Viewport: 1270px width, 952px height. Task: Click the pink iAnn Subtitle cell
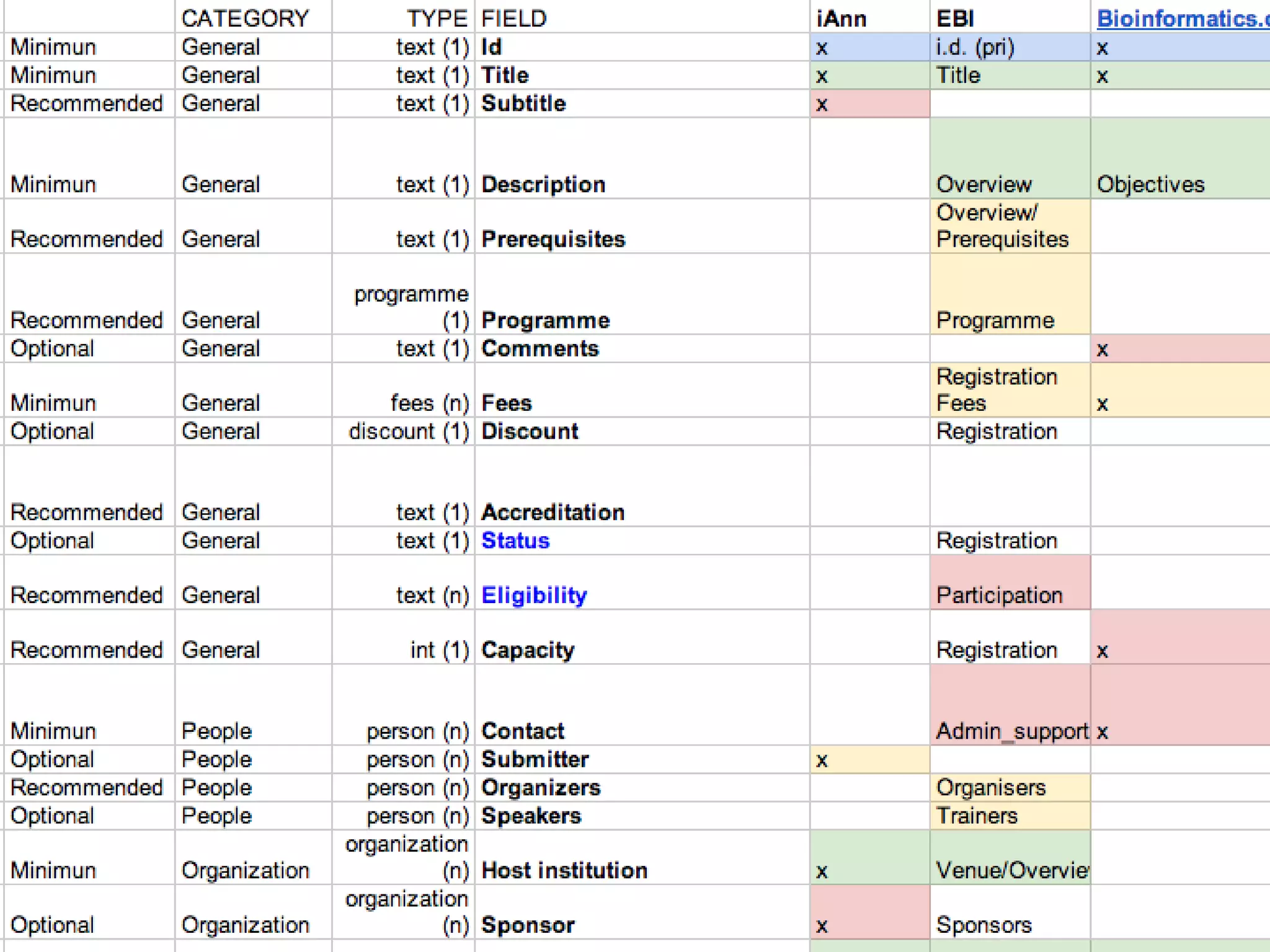869,104
